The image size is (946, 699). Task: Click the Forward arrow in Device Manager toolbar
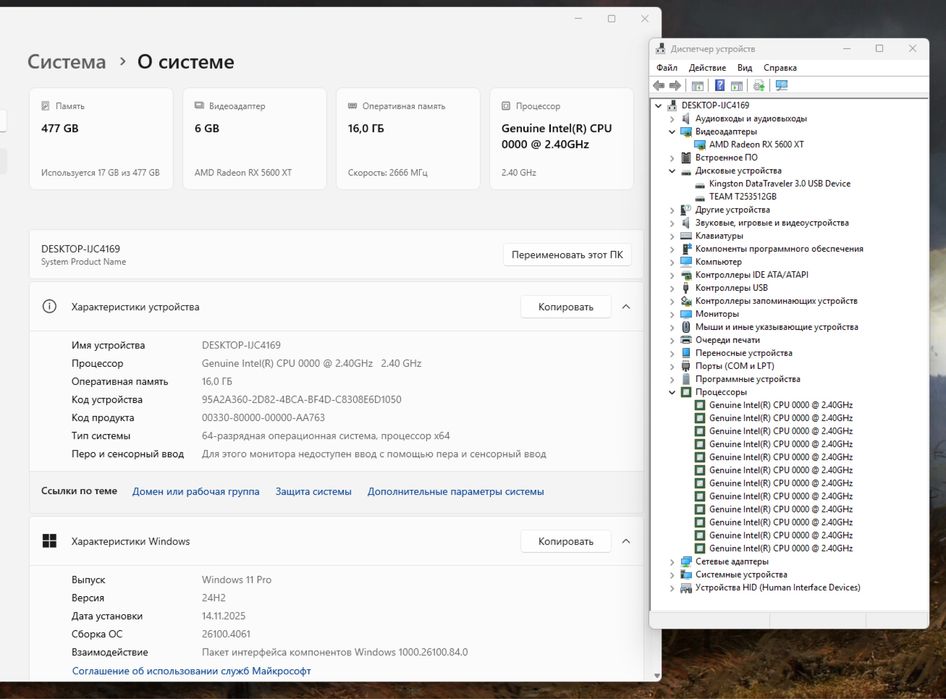coord(675,86)
